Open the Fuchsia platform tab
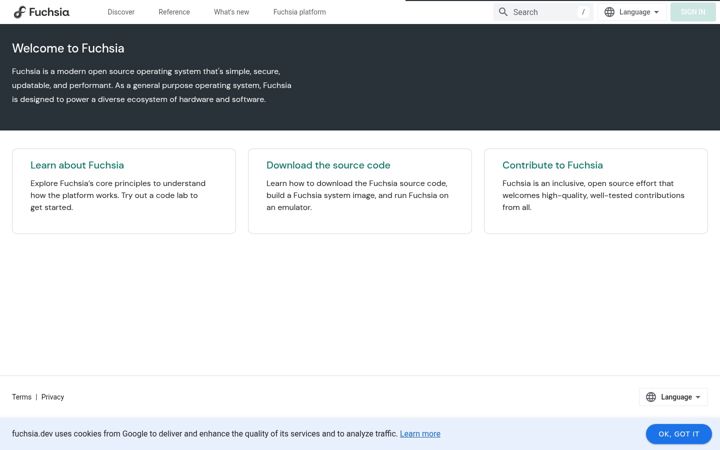The width and height of the screenshot is (720, 450). tap(299, 12)
